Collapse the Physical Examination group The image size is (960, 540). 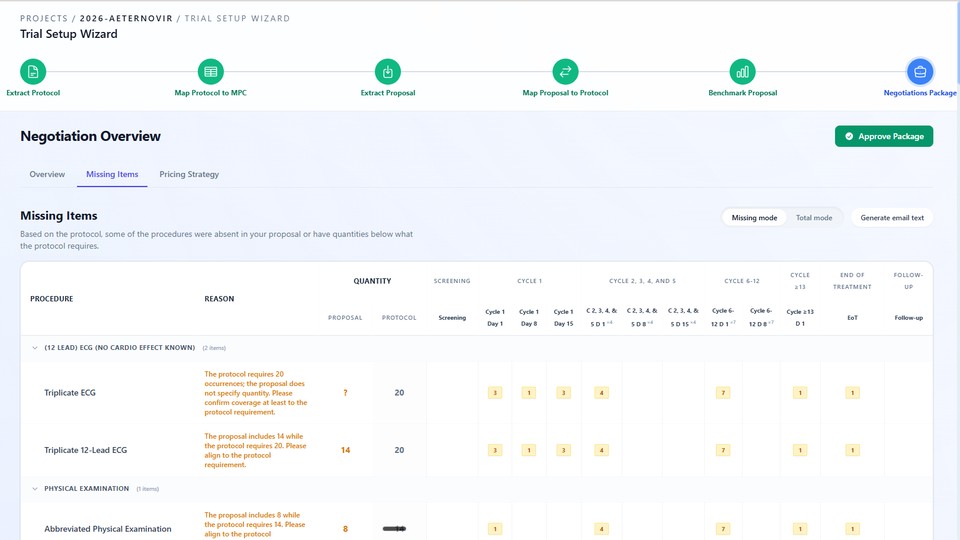pyautogui.click(x=35, y=489)
